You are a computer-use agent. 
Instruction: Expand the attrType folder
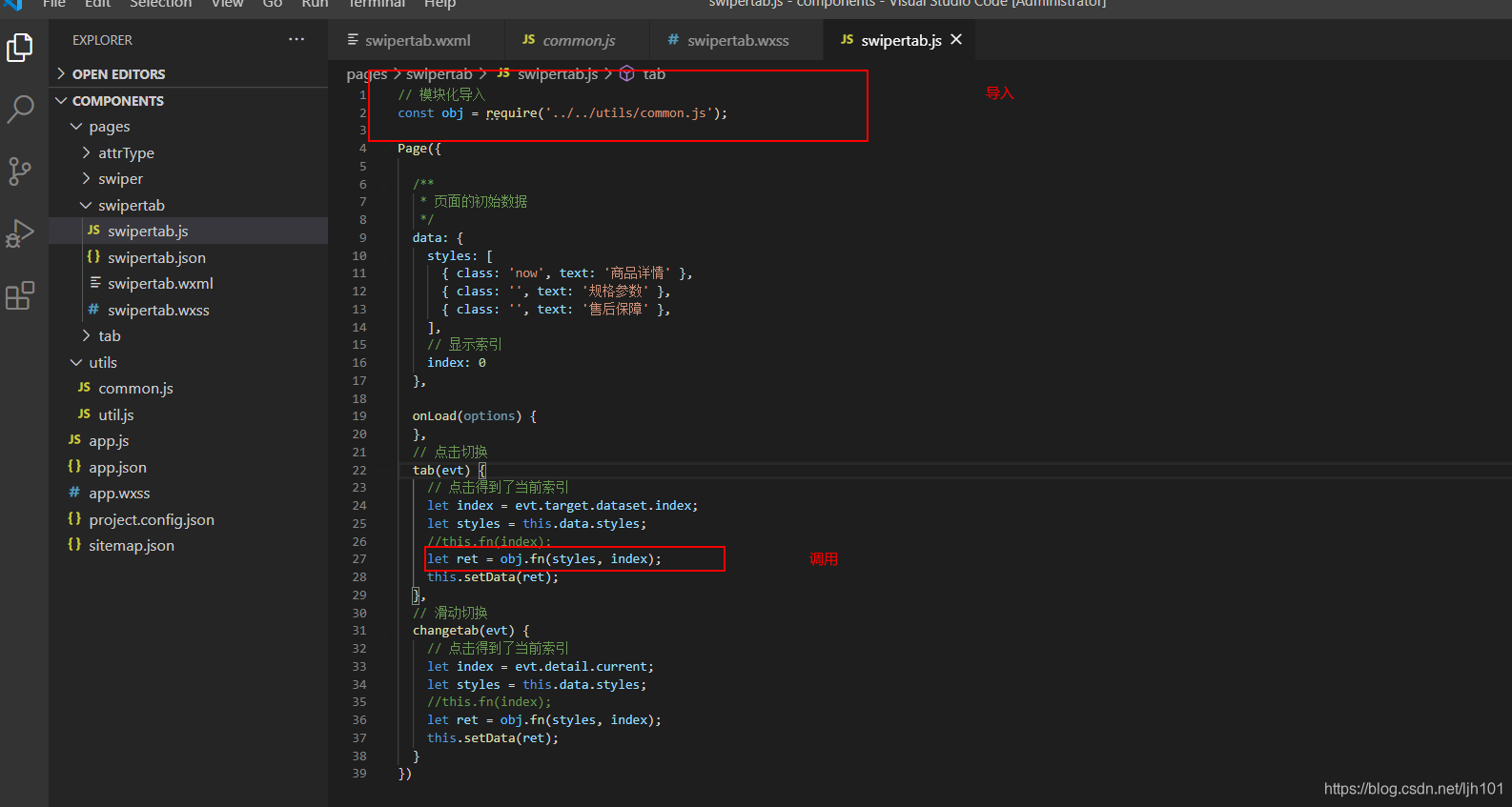tap(188, 152)
